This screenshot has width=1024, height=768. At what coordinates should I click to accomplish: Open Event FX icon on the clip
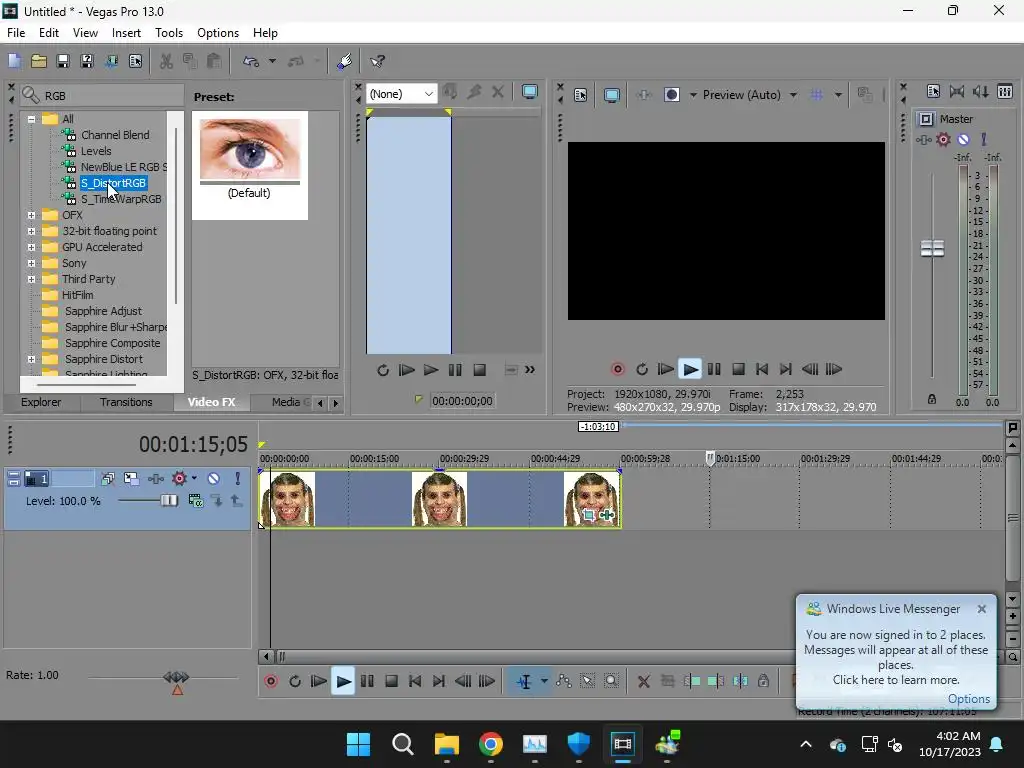pos(607,515)
